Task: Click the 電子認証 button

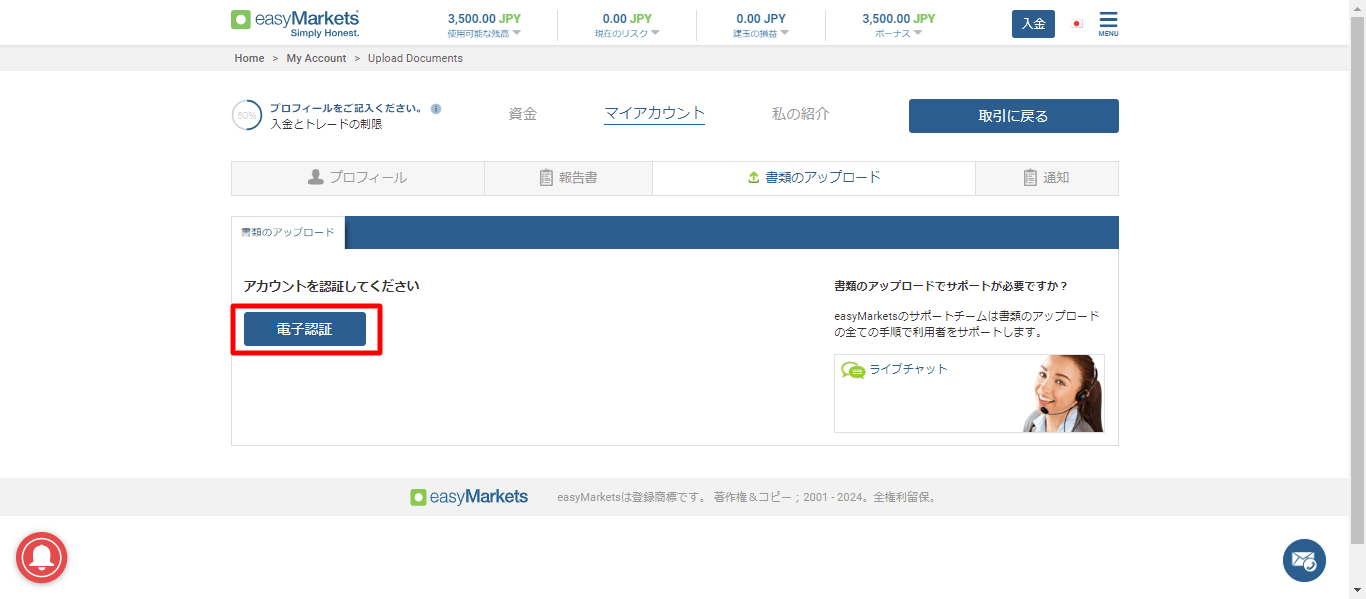Action: 305,329
